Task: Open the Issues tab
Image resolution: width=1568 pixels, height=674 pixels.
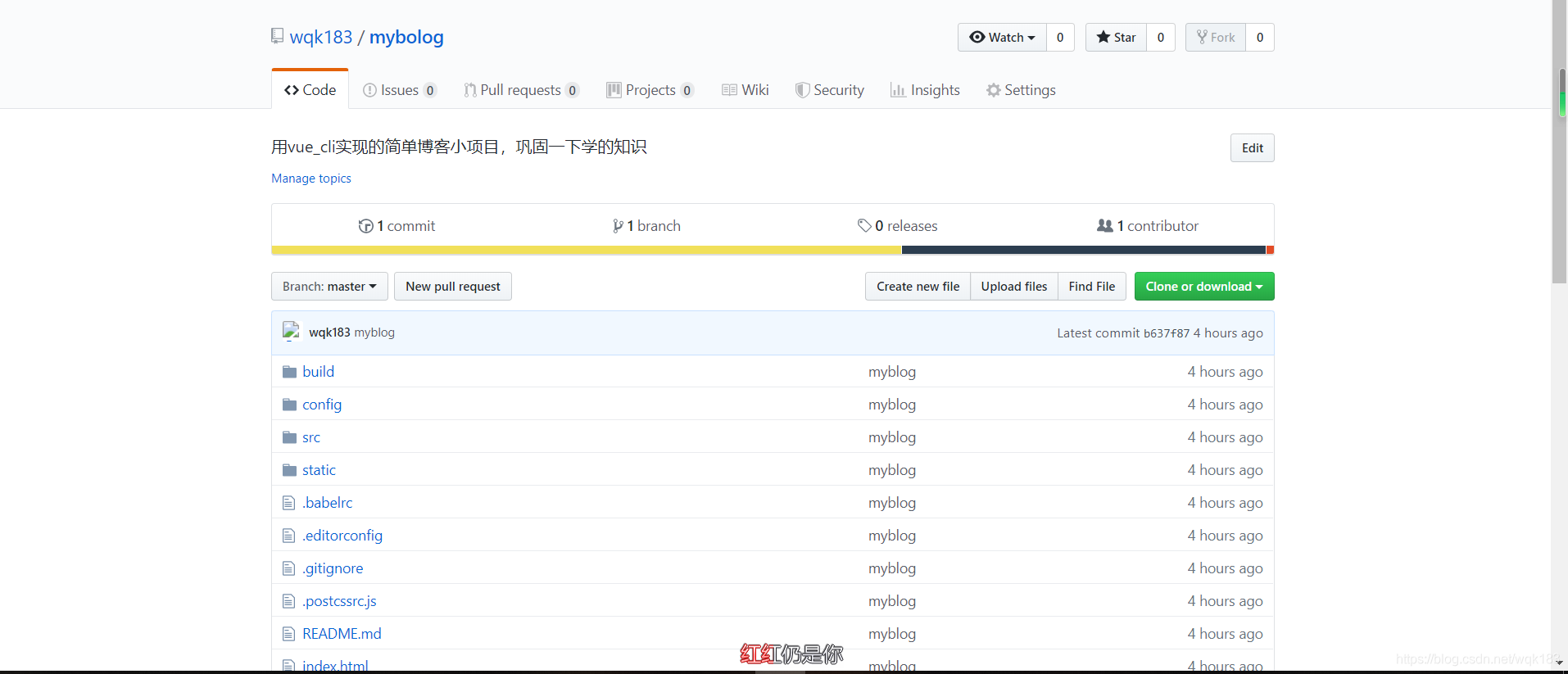Action: click(x=400, y=90)
